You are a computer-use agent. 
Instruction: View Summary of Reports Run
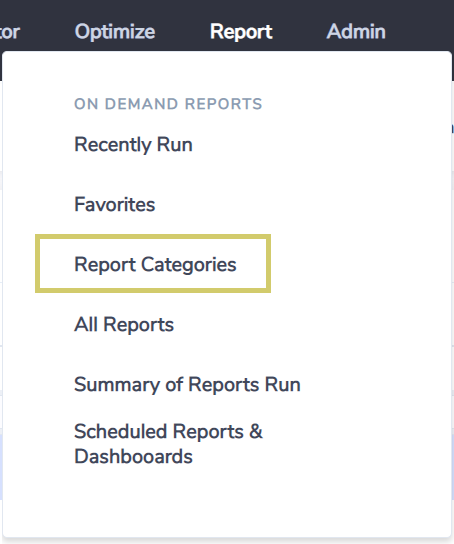187,385
